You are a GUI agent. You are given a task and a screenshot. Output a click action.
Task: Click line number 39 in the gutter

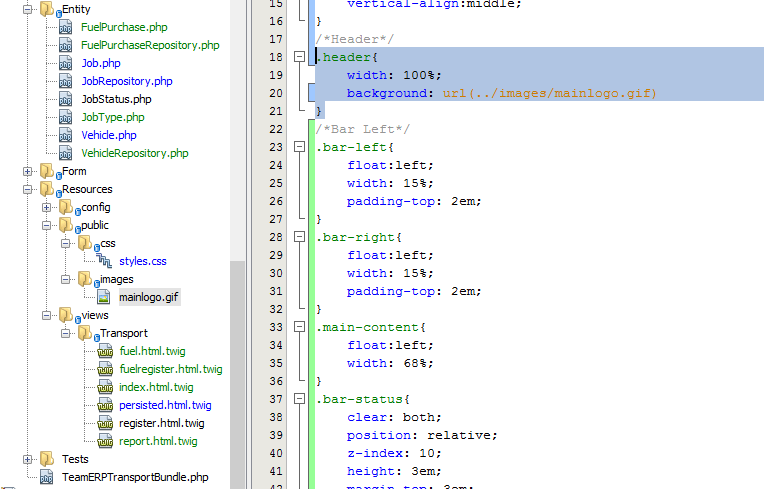pyautogui.click(x=276, y=435)
